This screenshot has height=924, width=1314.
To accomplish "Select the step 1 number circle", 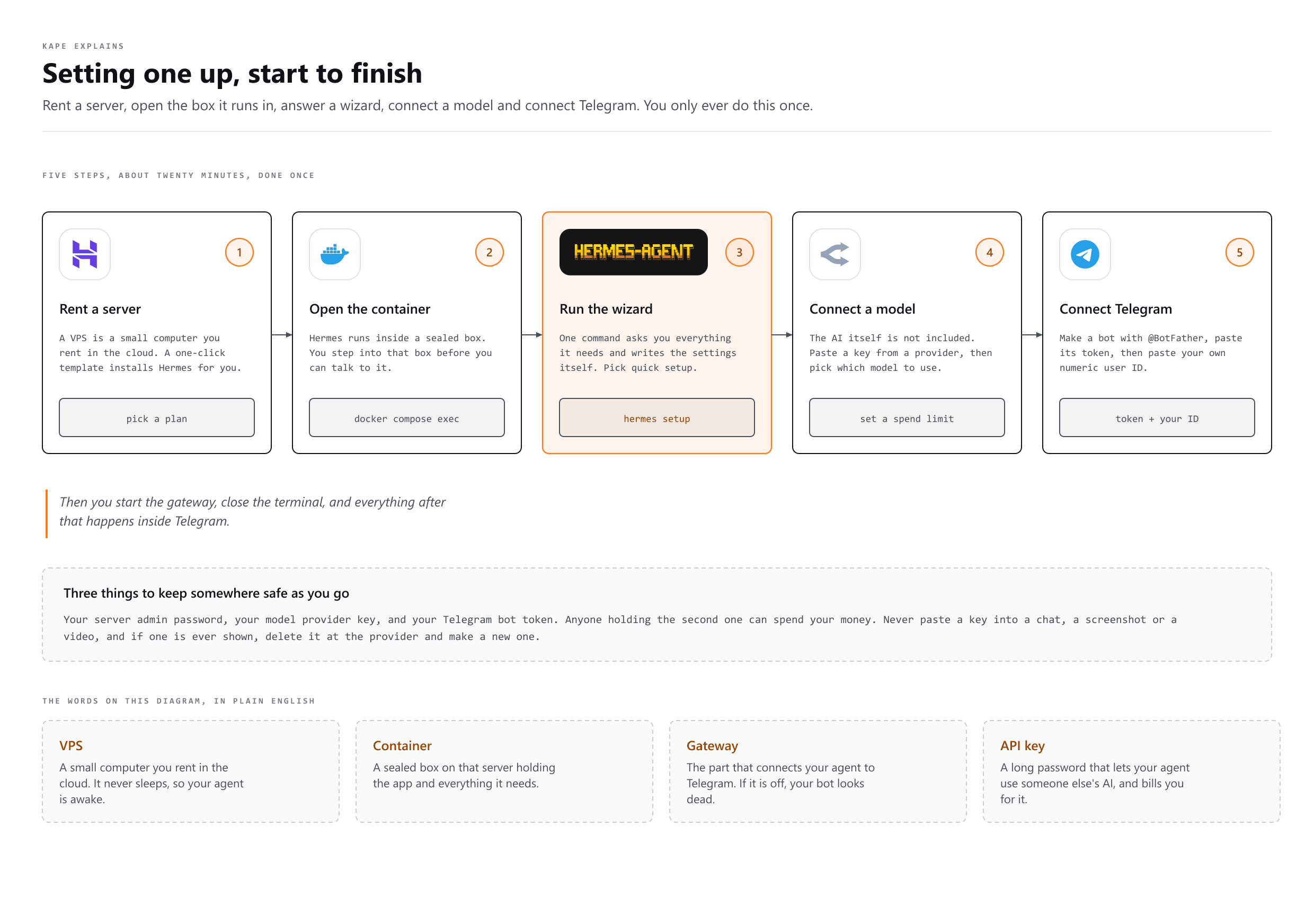I will (239, 252).
